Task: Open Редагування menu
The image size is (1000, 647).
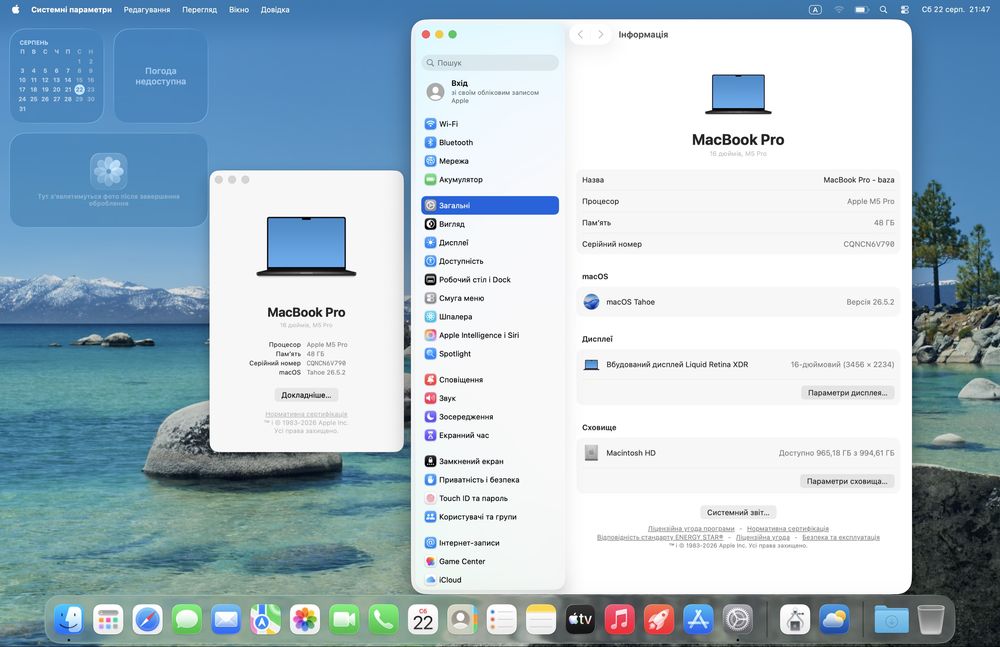Action: click(147, 10)
